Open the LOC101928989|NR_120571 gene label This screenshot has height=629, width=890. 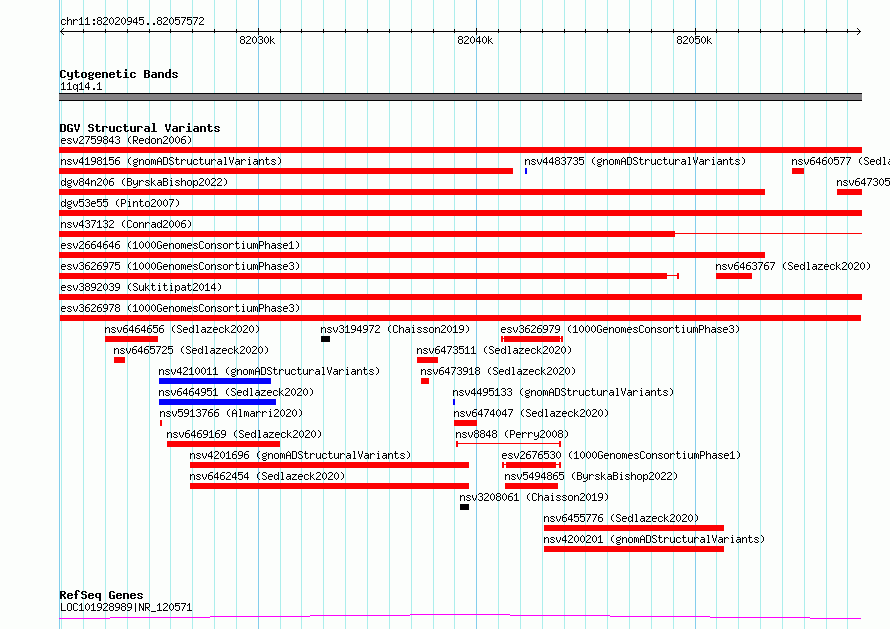point(126,607)
